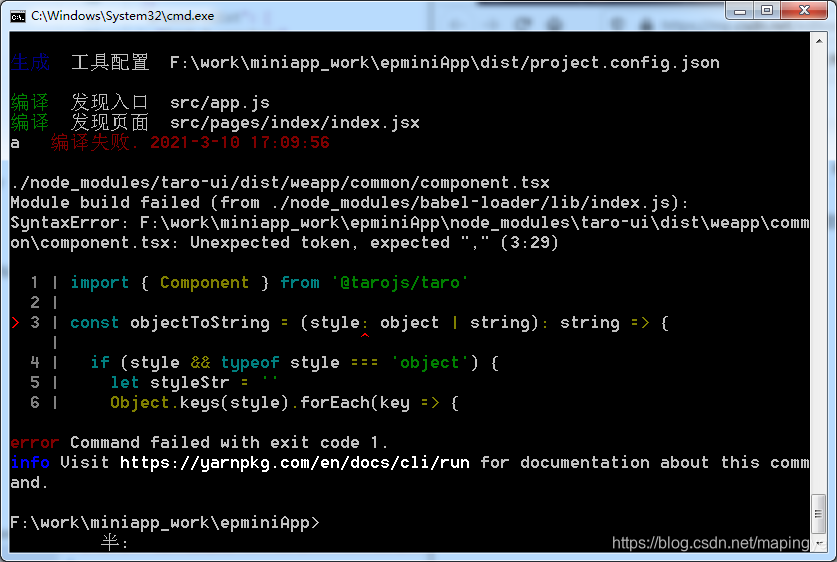
Task: Open the cmd.exe system menu icon
Action: [x=18, y=17]
